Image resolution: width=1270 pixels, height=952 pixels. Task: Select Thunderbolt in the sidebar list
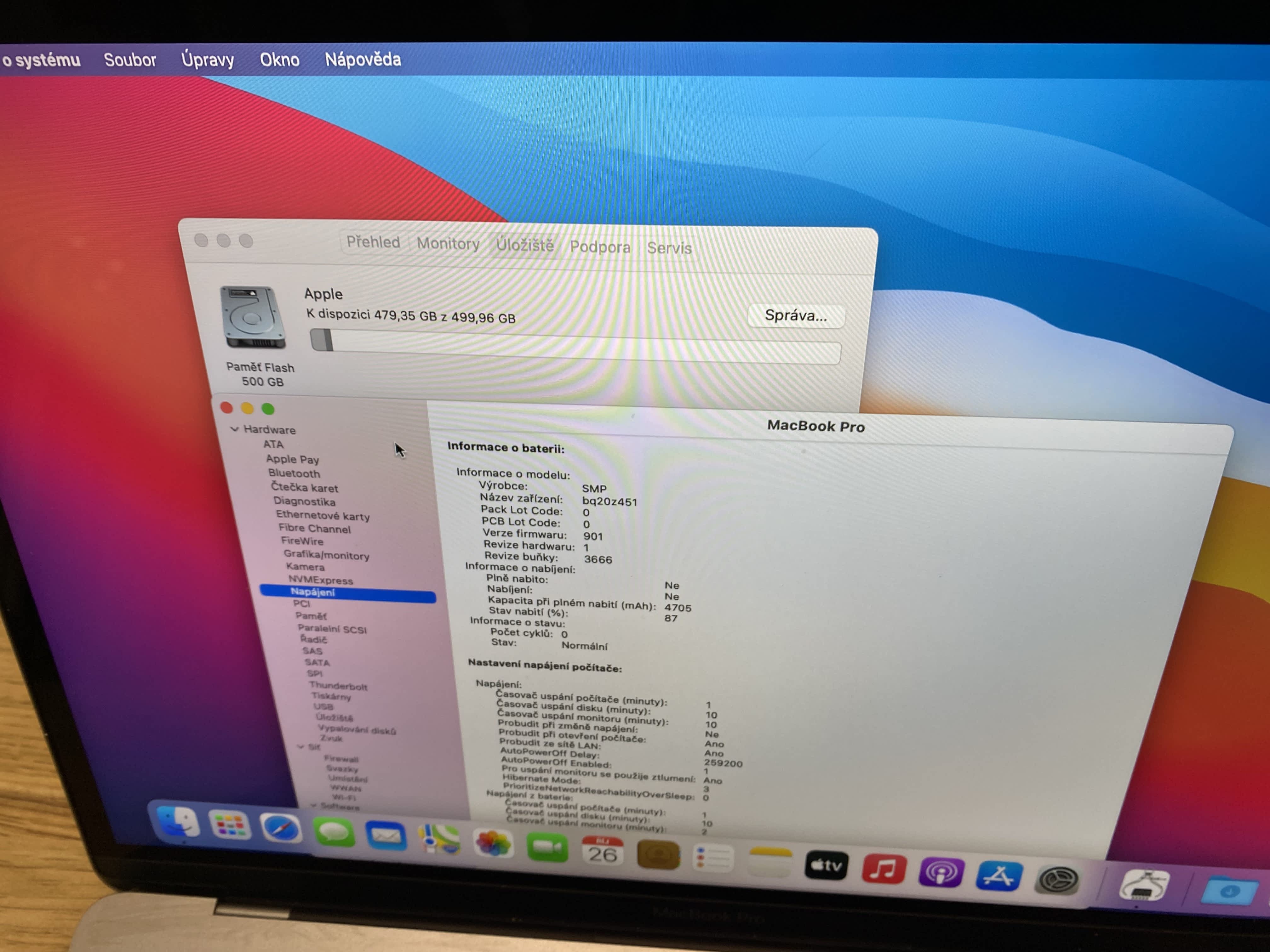[x=338, y=686]
